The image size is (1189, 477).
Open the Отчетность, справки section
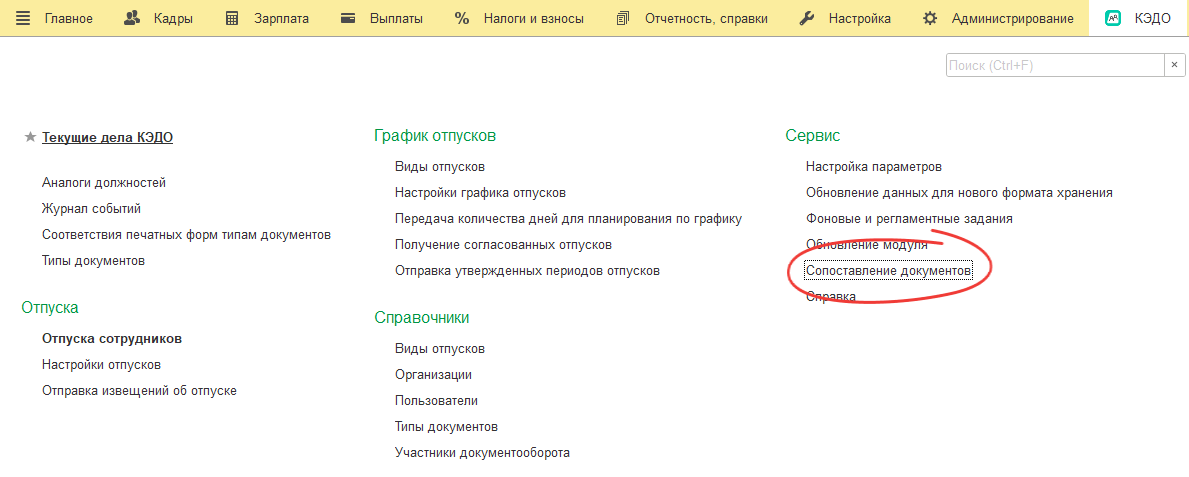tap(706, 18)
